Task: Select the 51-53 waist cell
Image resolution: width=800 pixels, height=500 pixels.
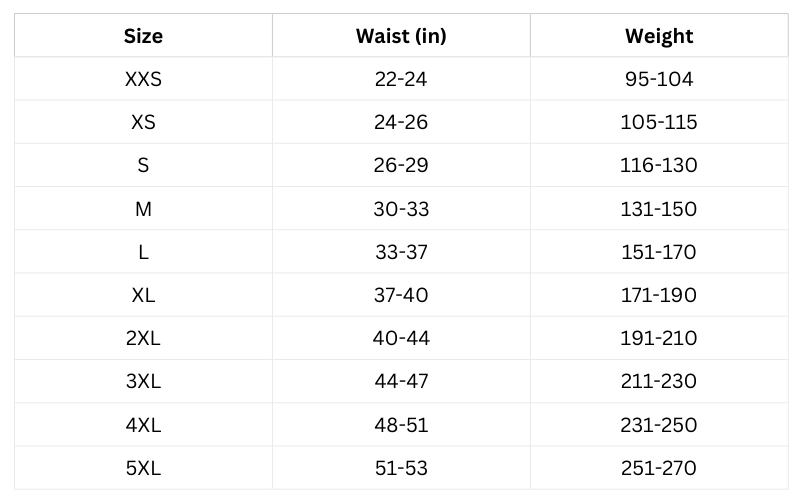Action: pyautogui.click(x=400, y=467)
